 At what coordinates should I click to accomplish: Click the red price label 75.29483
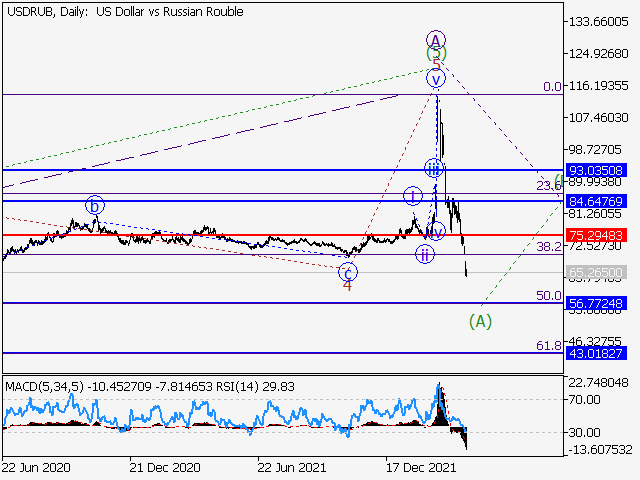click(596, 236)
